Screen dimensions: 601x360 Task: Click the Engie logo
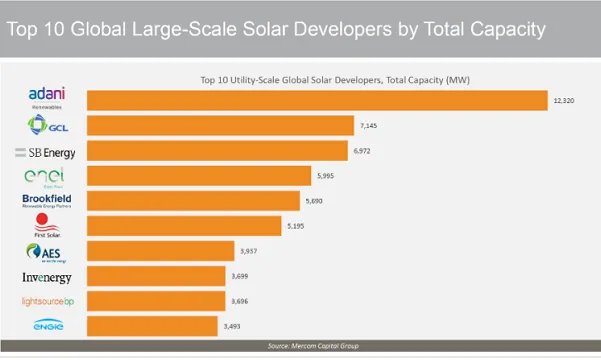(x=48, y=325)
